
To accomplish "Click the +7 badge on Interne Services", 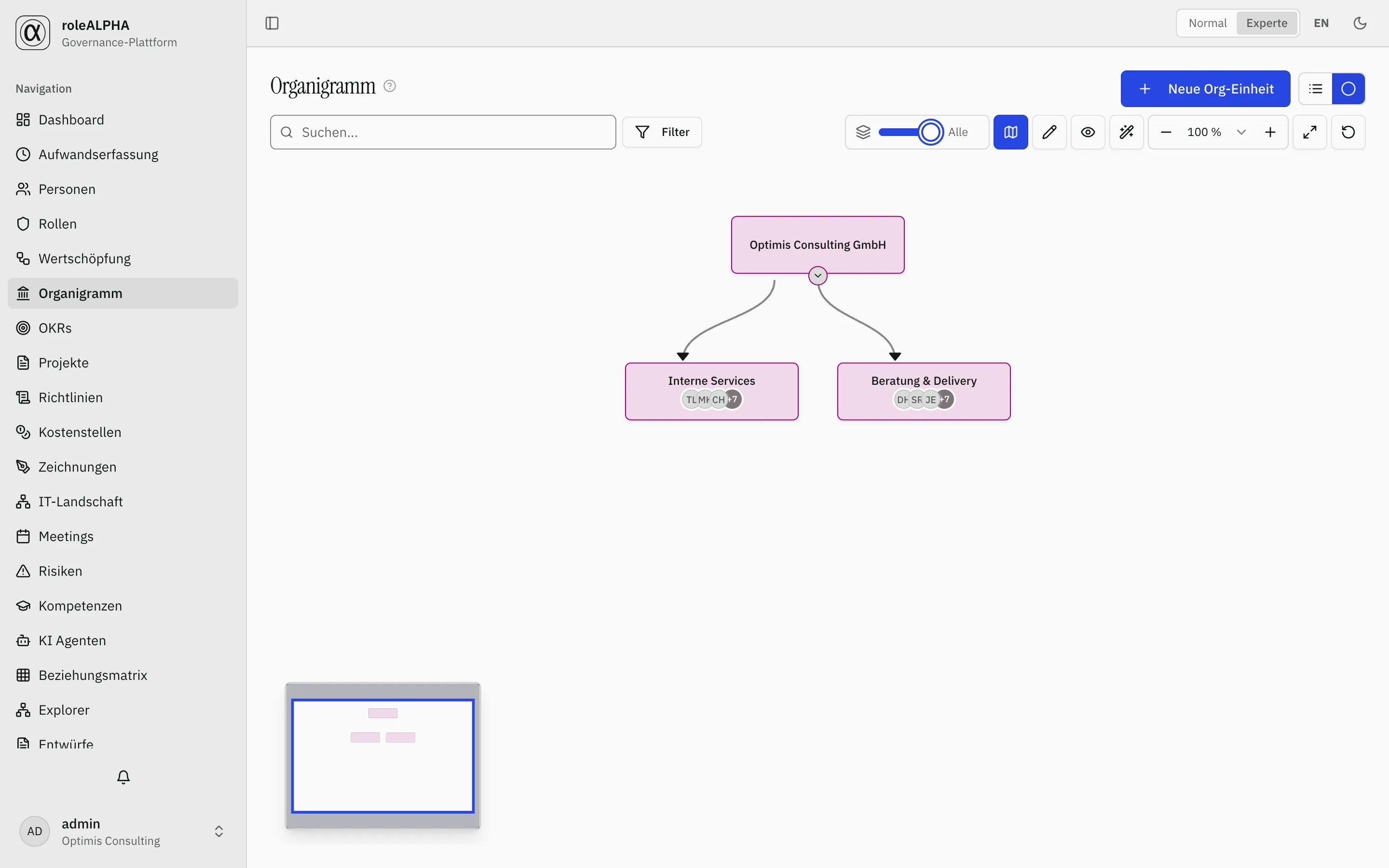I will point(733,399).
